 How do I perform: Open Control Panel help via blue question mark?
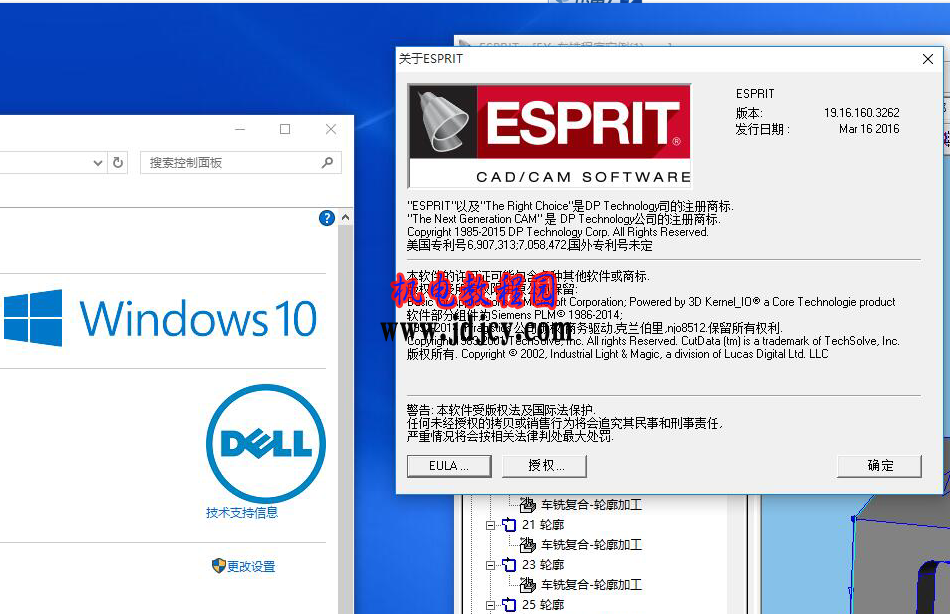[327, 218]
